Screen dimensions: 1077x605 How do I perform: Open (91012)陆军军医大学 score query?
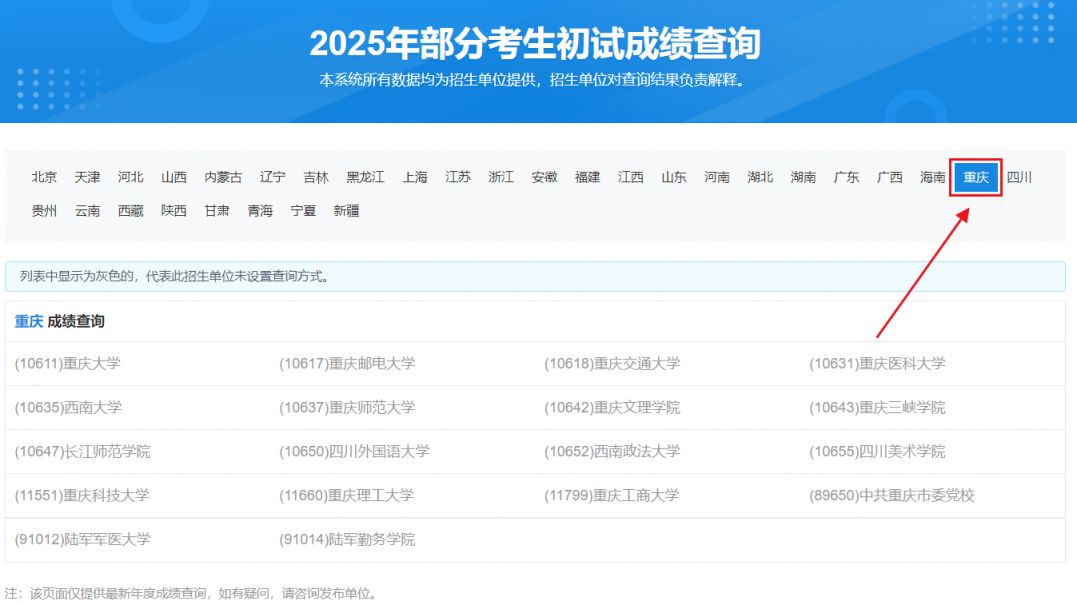point(82,539)
